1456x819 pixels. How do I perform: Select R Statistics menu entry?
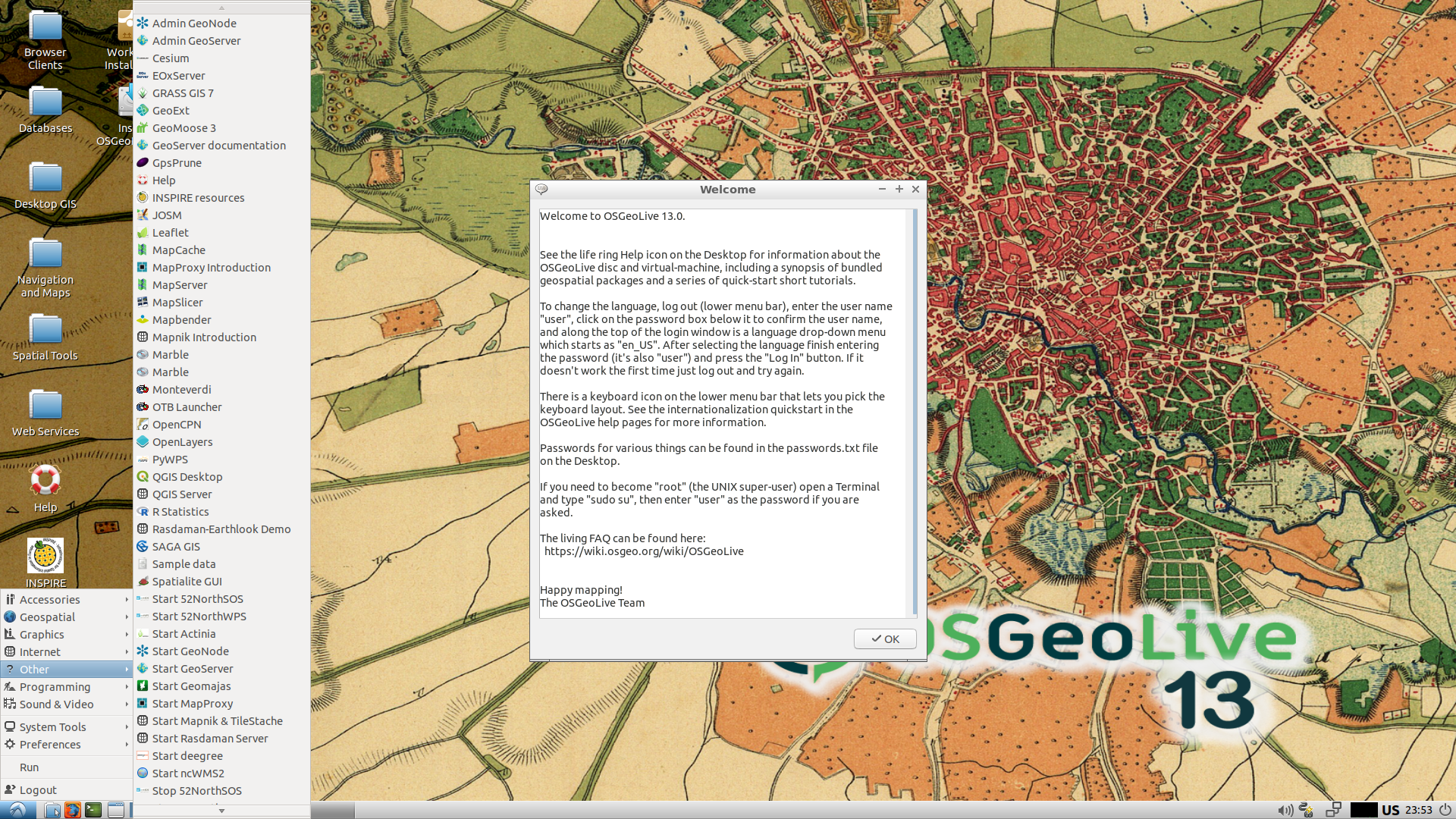[221, 511]
